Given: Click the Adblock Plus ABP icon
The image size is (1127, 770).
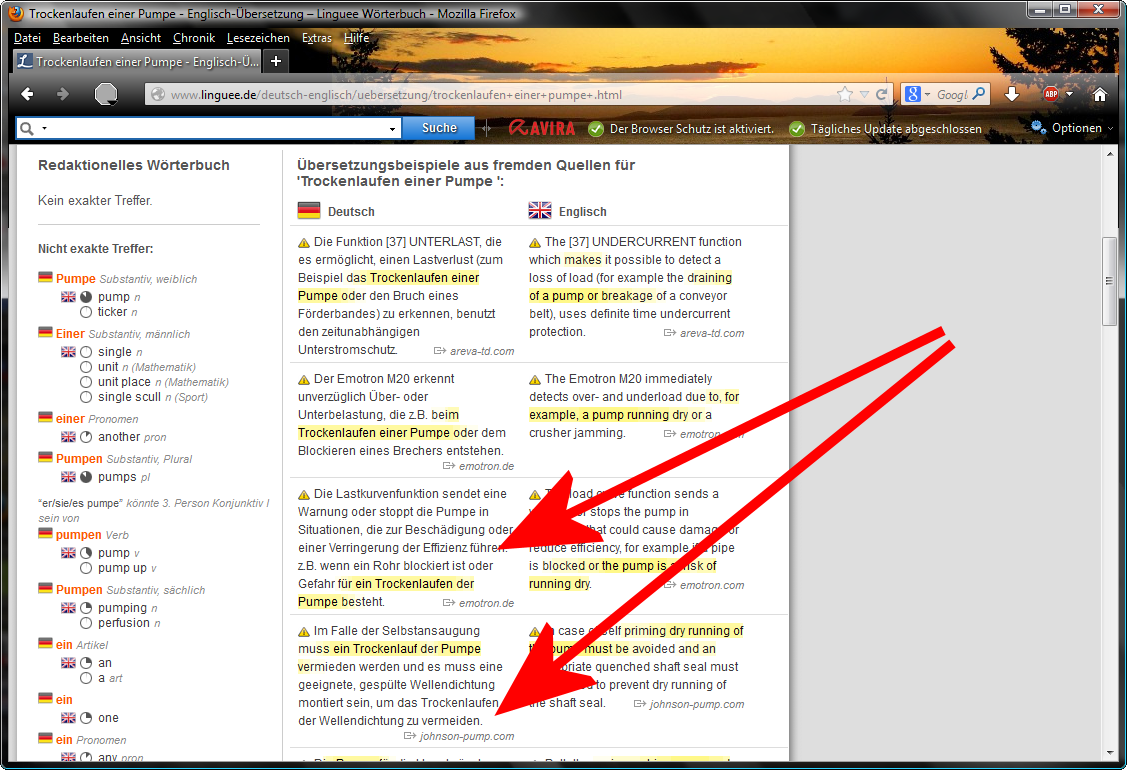Looking at the screenshot, I should pyautogui.click(x=1050, y=94).
